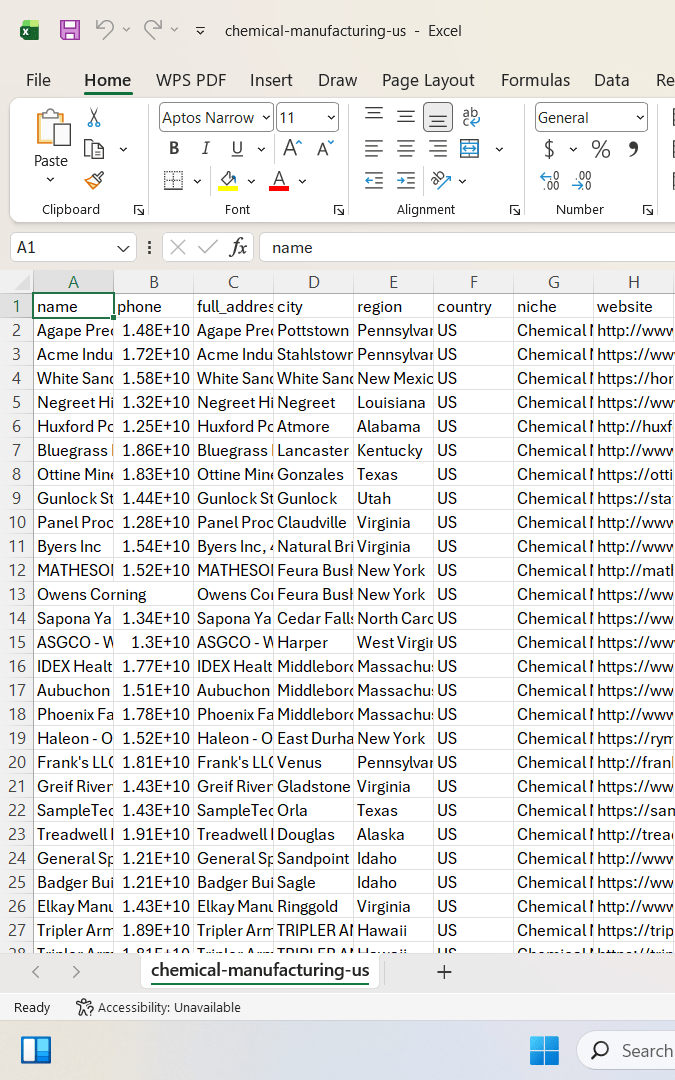Click Increase Font Size icon
Viewport: 675px width, 1080px height.
(x=292, y=148)
